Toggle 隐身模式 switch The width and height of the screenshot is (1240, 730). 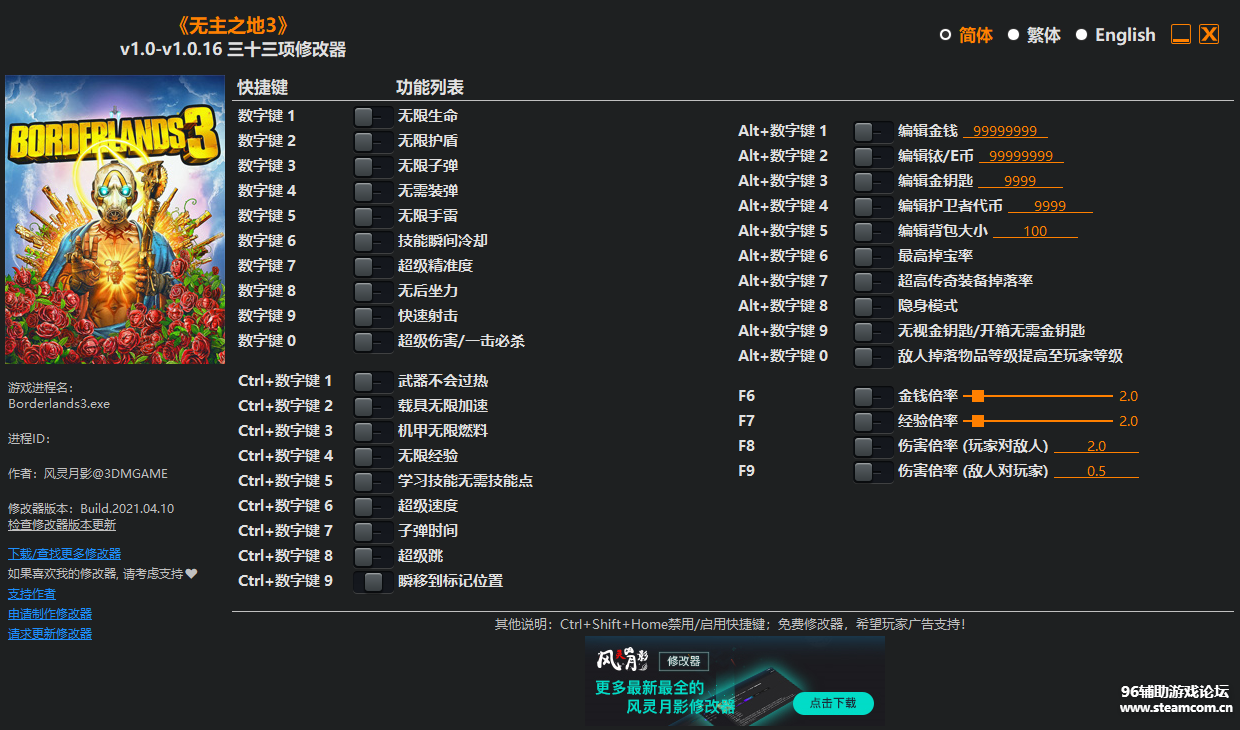tap(872, 306)
